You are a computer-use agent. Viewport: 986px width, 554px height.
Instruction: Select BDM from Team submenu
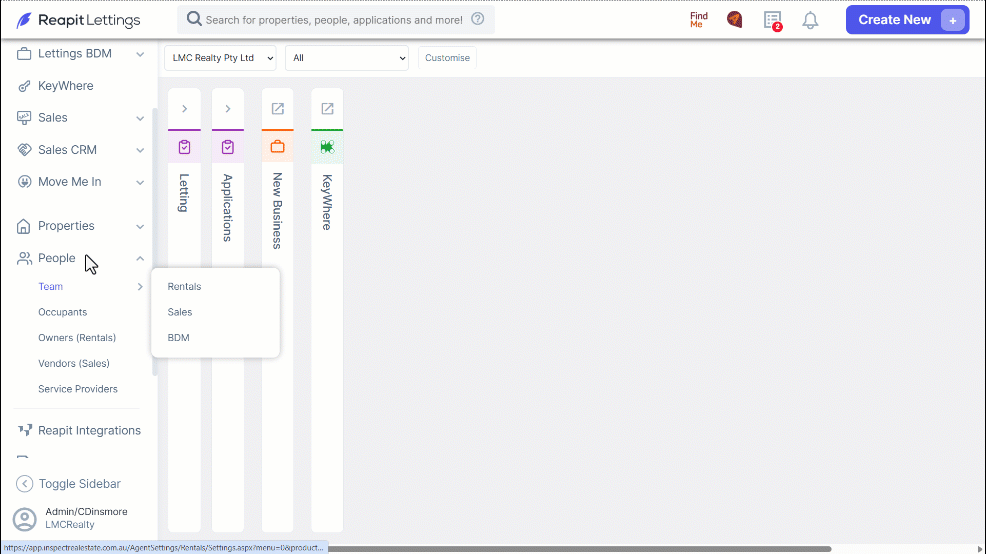(x=179, y=338)
